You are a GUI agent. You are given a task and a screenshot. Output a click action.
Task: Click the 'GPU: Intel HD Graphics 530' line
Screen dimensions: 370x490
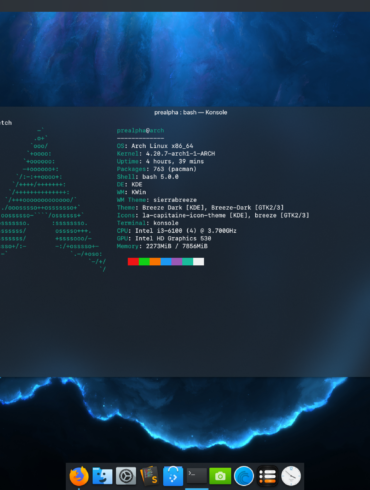tap(164, 238)
